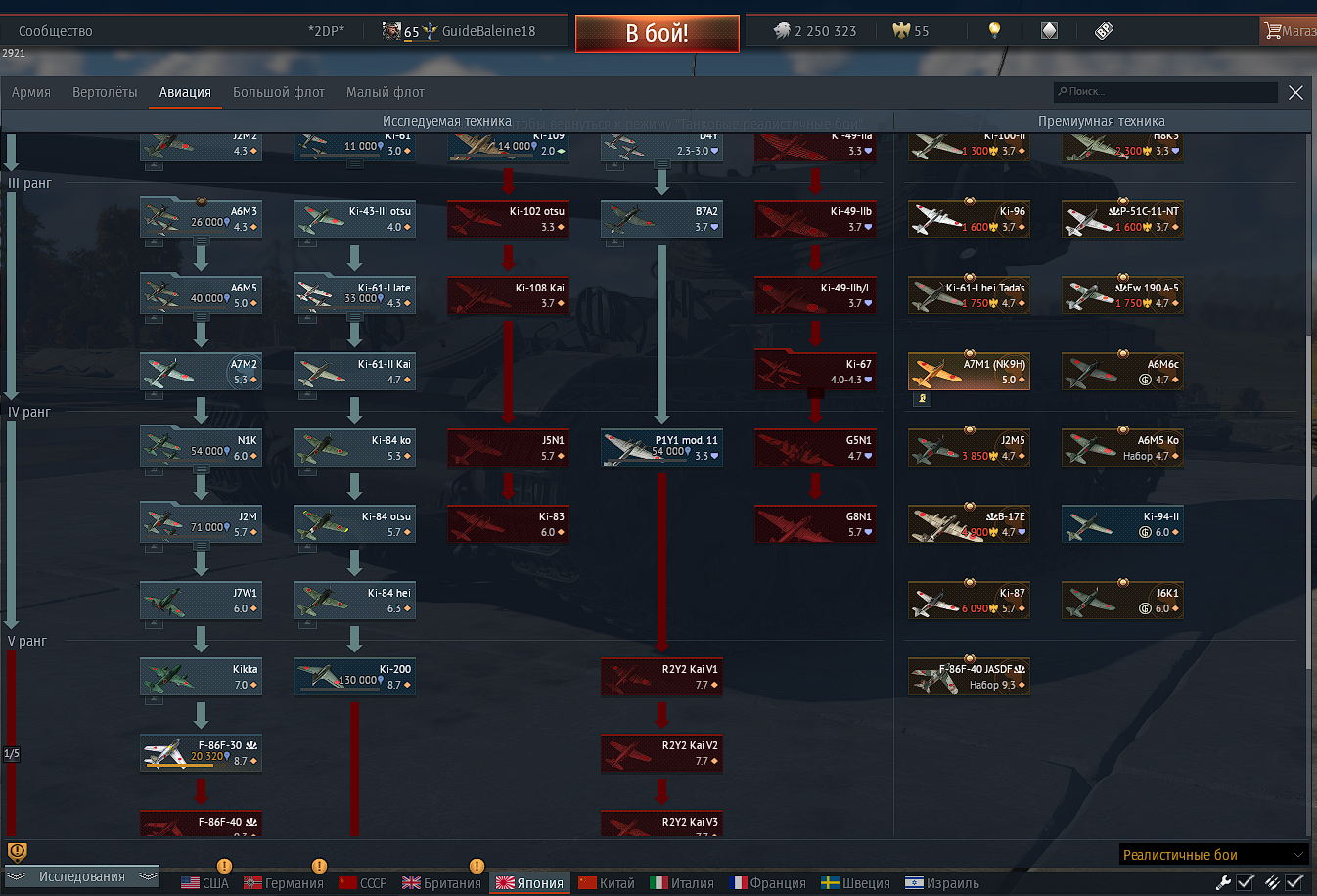This screenshot has height=896, width=1317.
Task: Click the *2DP* squadron tag
Action: [x=326, y=31]
